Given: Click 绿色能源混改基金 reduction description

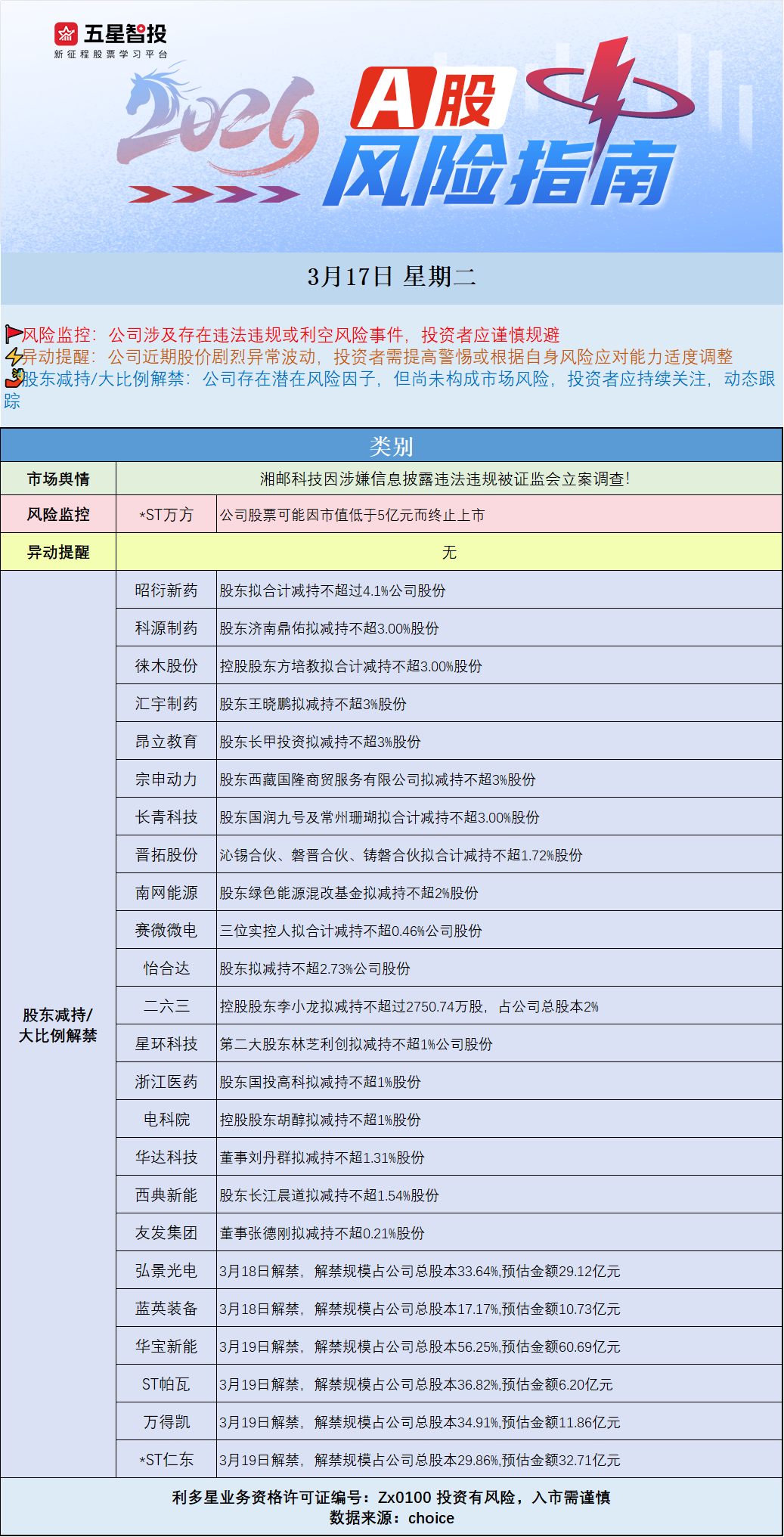Looking at the screenshot, I should [x=349, y=893].
